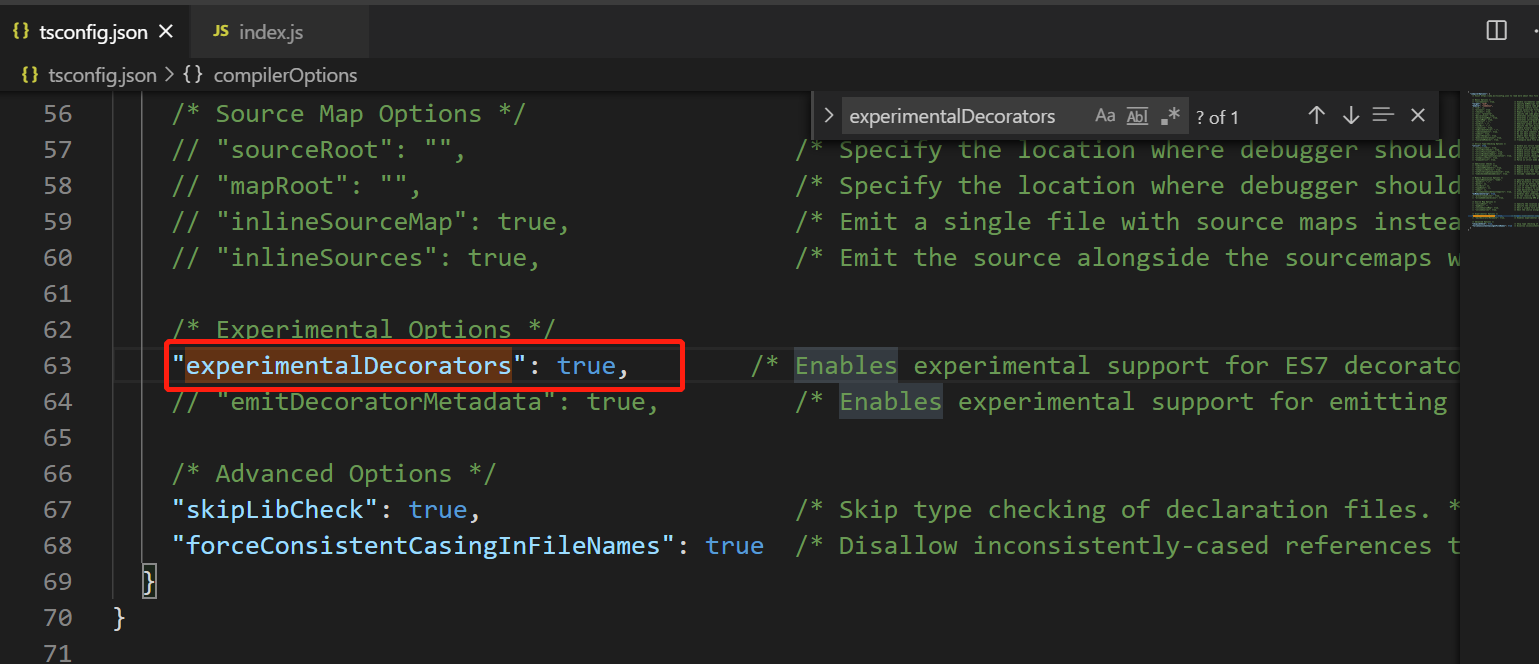
Task: Open the Split Editor icon
Action: tap(1496, 30)
